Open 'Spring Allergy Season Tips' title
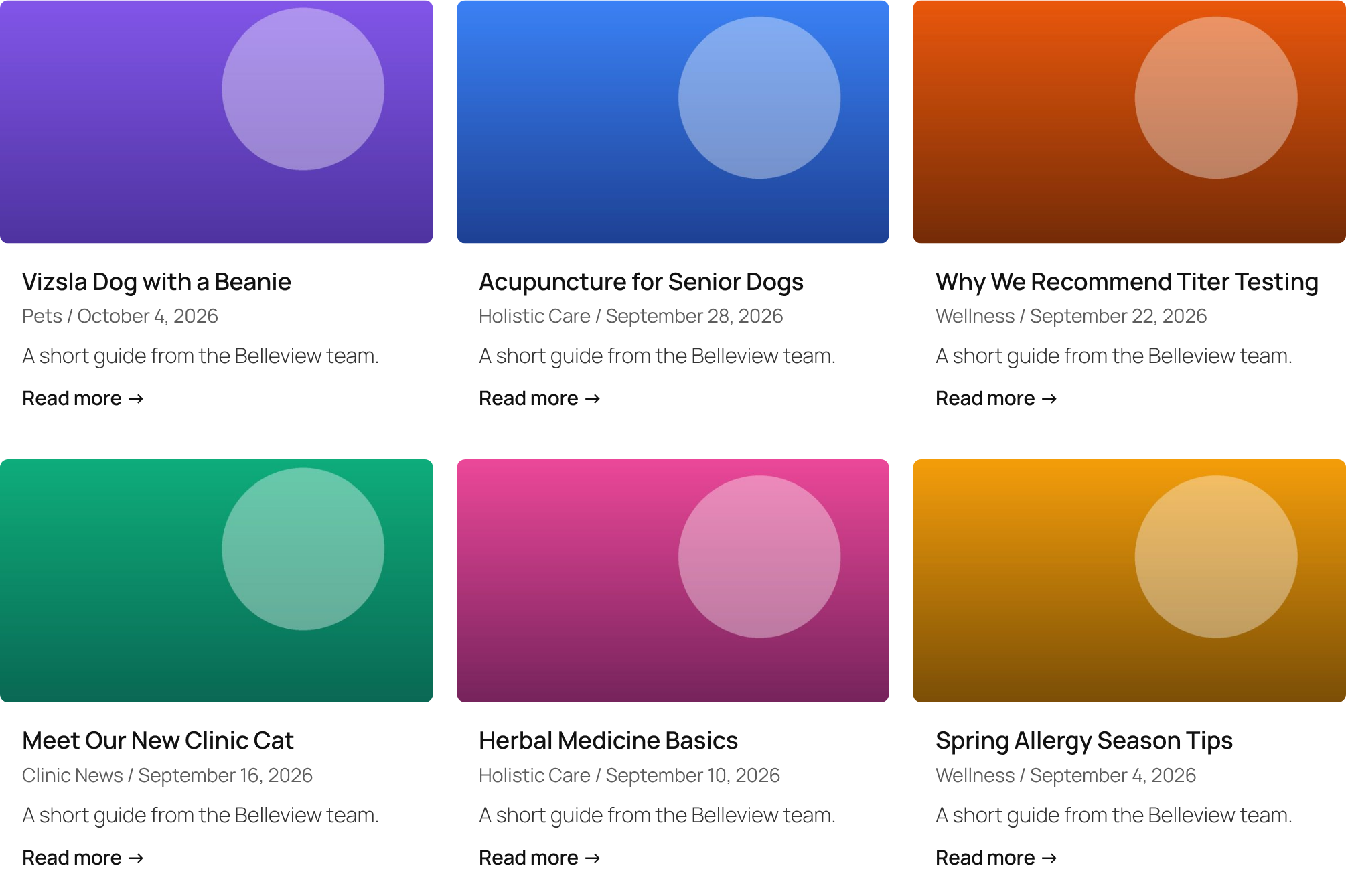 (1084, 741)
